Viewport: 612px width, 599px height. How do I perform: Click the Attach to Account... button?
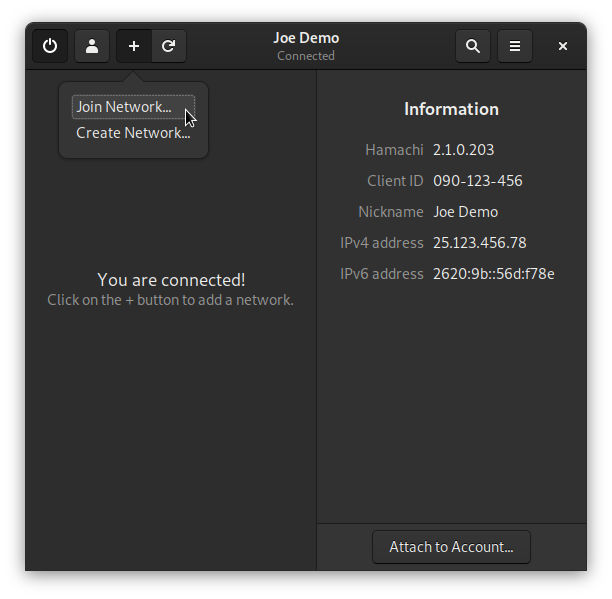click(x=451, y=547)
